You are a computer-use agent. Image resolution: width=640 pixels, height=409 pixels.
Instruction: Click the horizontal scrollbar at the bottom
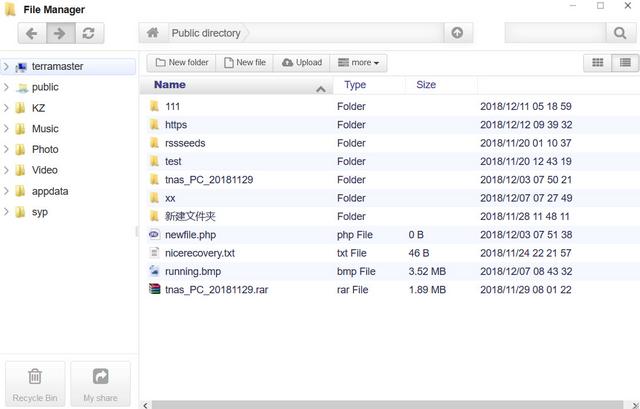pyautogui.click(x=387, y=405)
